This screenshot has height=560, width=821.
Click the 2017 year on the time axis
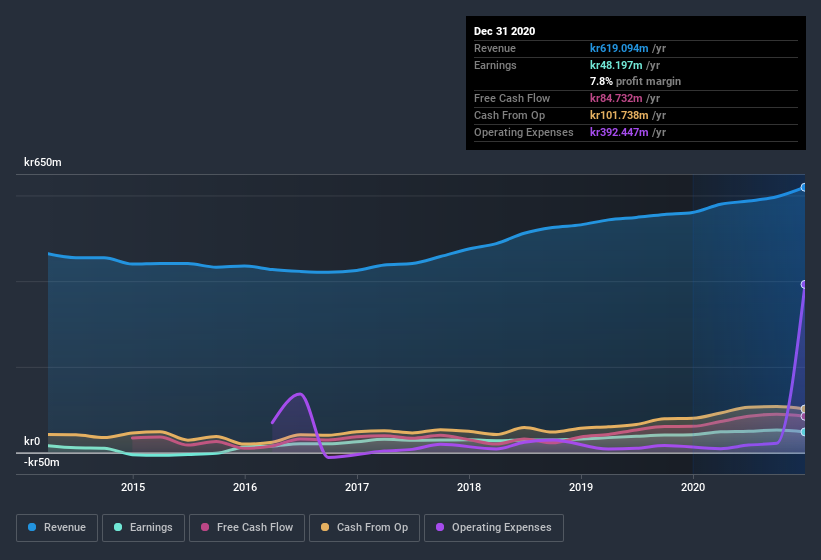coord(357,487)
